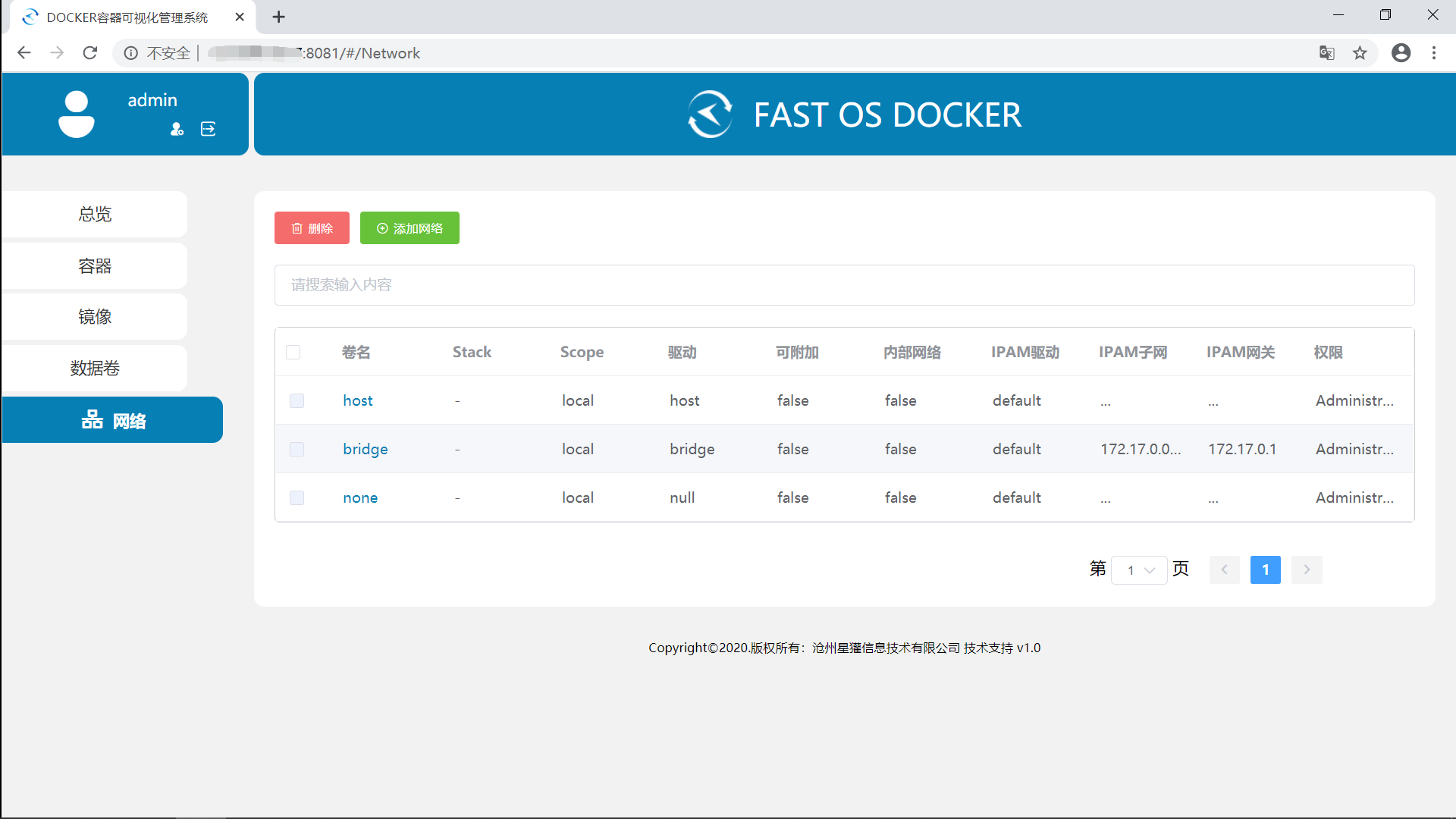Open the bridge network details link
1456x819 pixels.
click(365, 449)
